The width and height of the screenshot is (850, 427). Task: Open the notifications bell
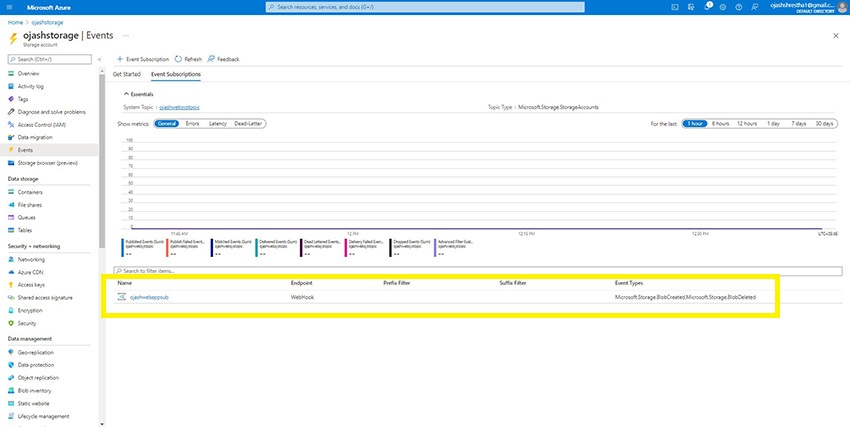point(707,7)
